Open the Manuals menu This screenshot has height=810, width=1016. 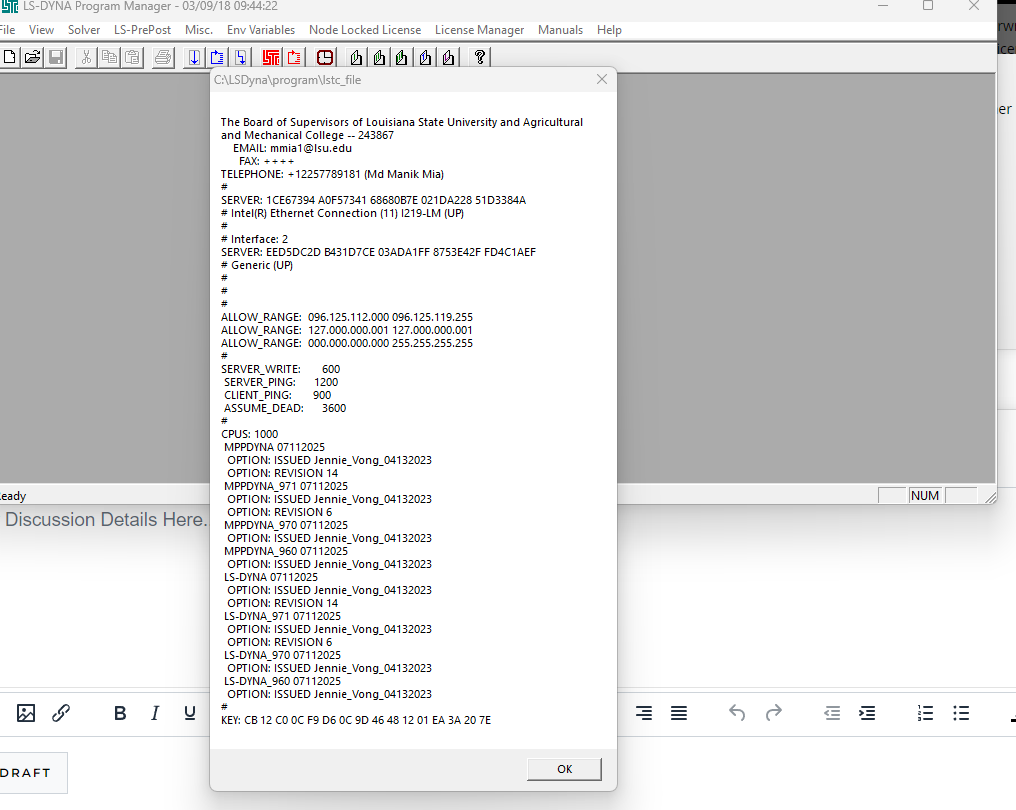click(x=560, y=30)
